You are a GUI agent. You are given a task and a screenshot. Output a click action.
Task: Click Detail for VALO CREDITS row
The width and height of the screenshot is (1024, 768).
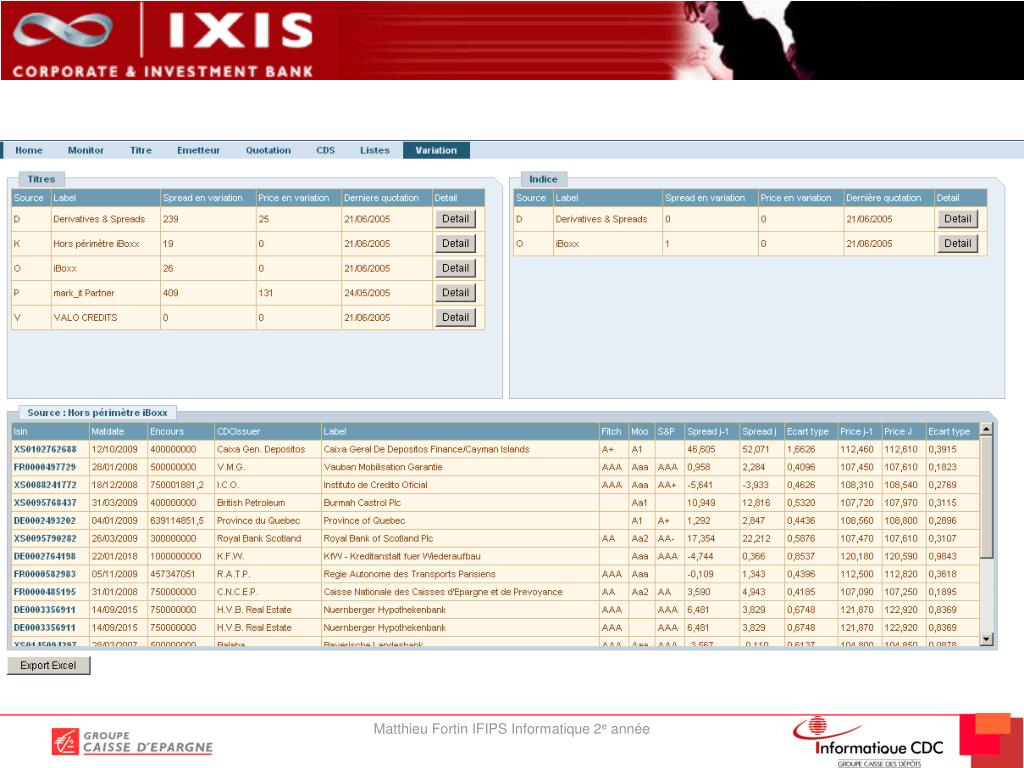[x=455, y=317]
